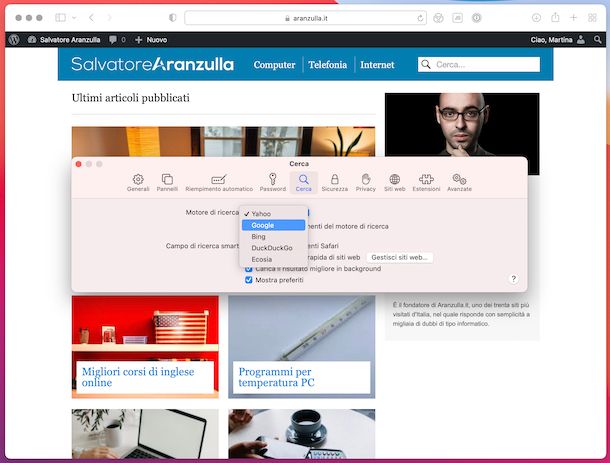Click Safari sidebar toggle icon
The image size is (610, 463).
pyautogui.click(x=60, y=18)
